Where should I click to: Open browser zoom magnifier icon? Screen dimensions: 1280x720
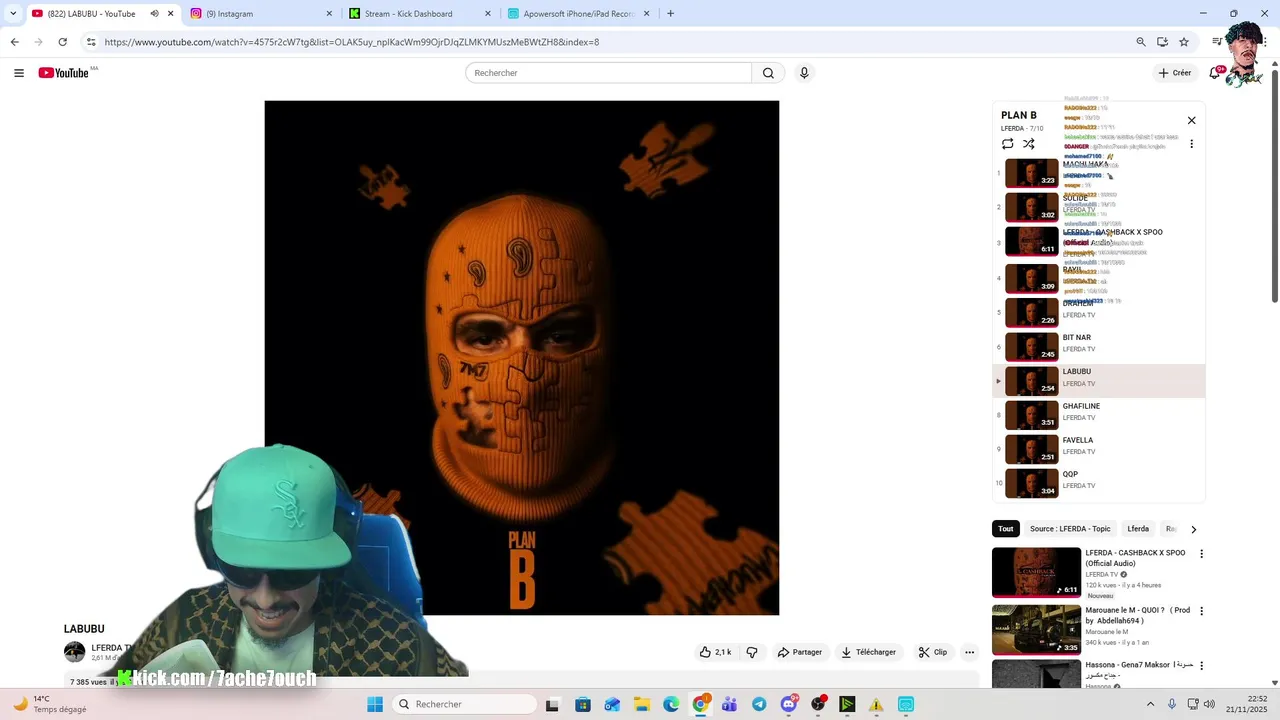coord(1141,42)
